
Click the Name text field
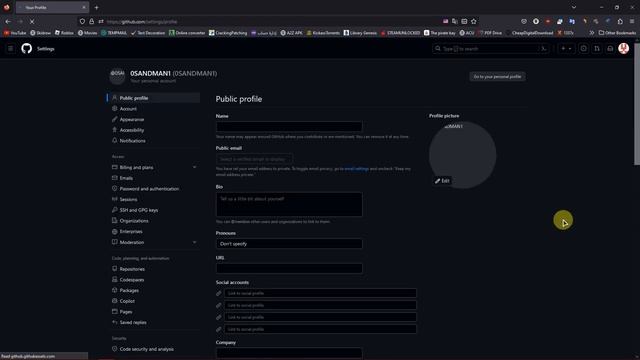[x=289, y=126]
